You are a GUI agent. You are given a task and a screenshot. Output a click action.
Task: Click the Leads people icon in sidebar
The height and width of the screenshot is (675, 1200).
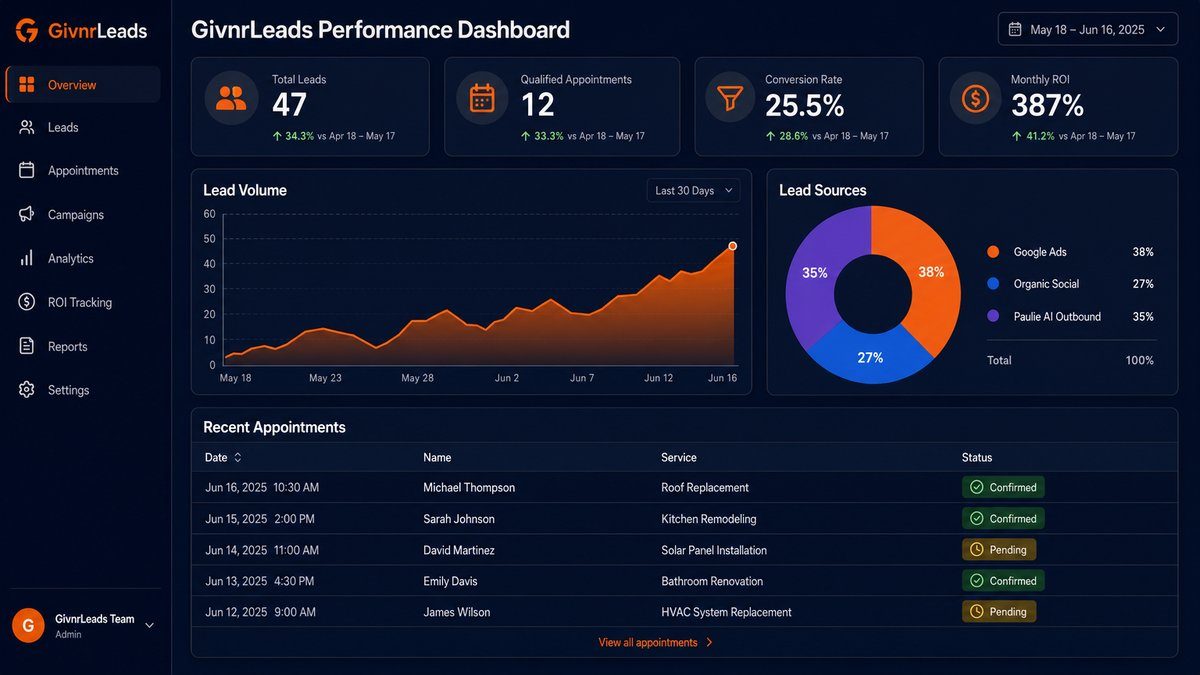[27, 127]
